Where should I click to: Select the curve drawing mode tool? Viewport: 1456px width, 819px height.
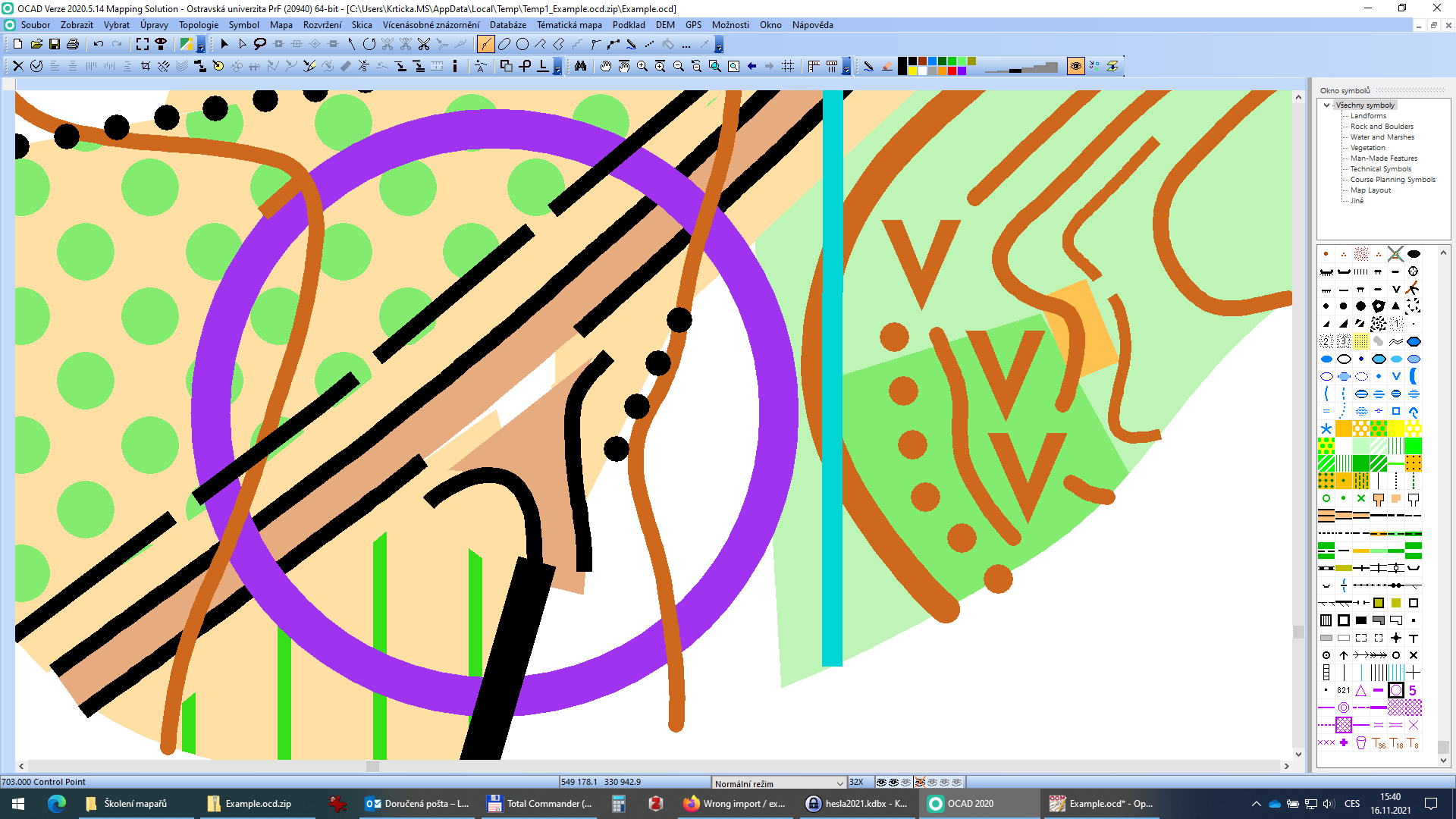click(485, 45)
